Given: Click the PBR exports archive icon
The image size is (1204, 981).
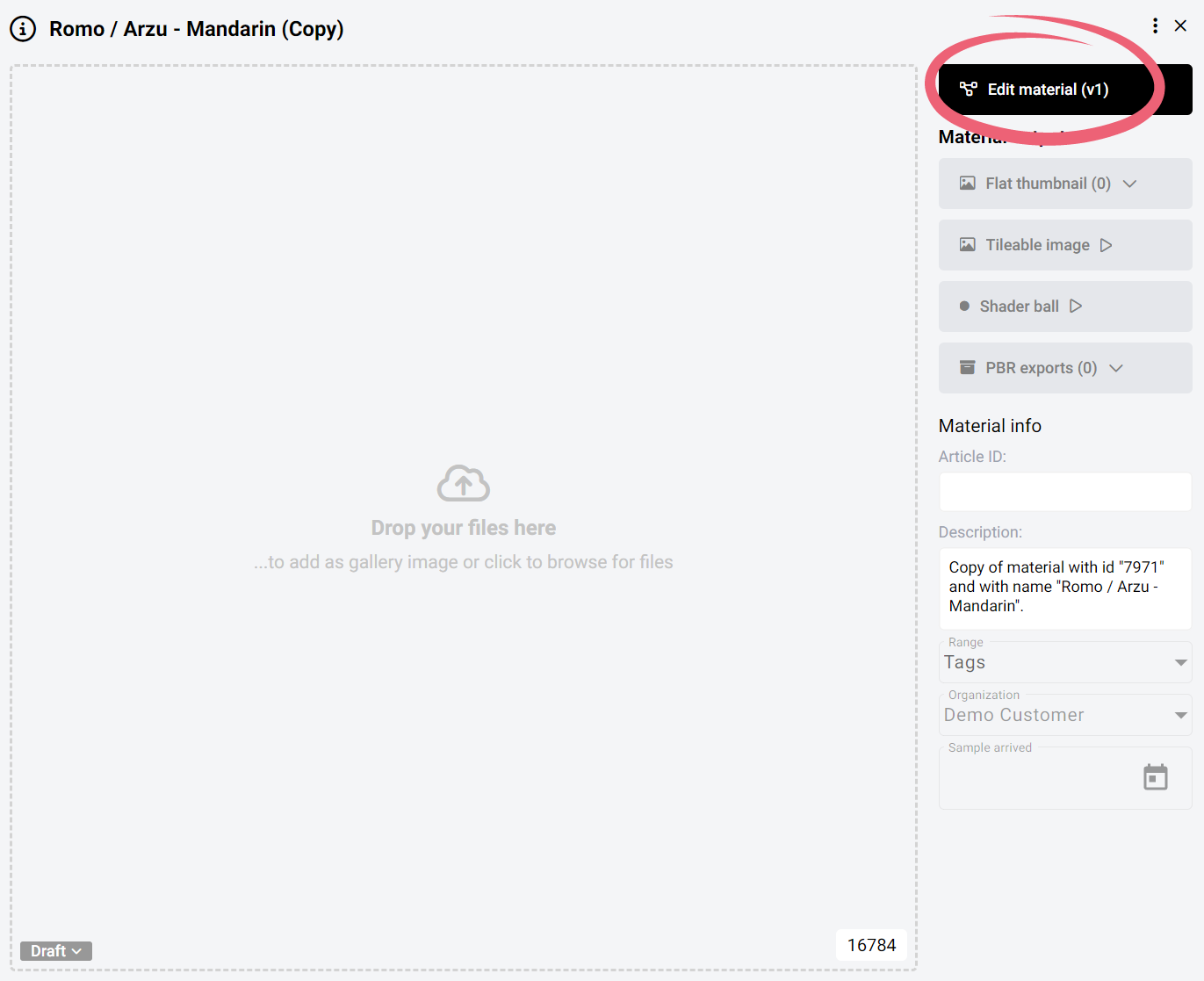Looking at the screenshot, I should click(x=967, y=368).
